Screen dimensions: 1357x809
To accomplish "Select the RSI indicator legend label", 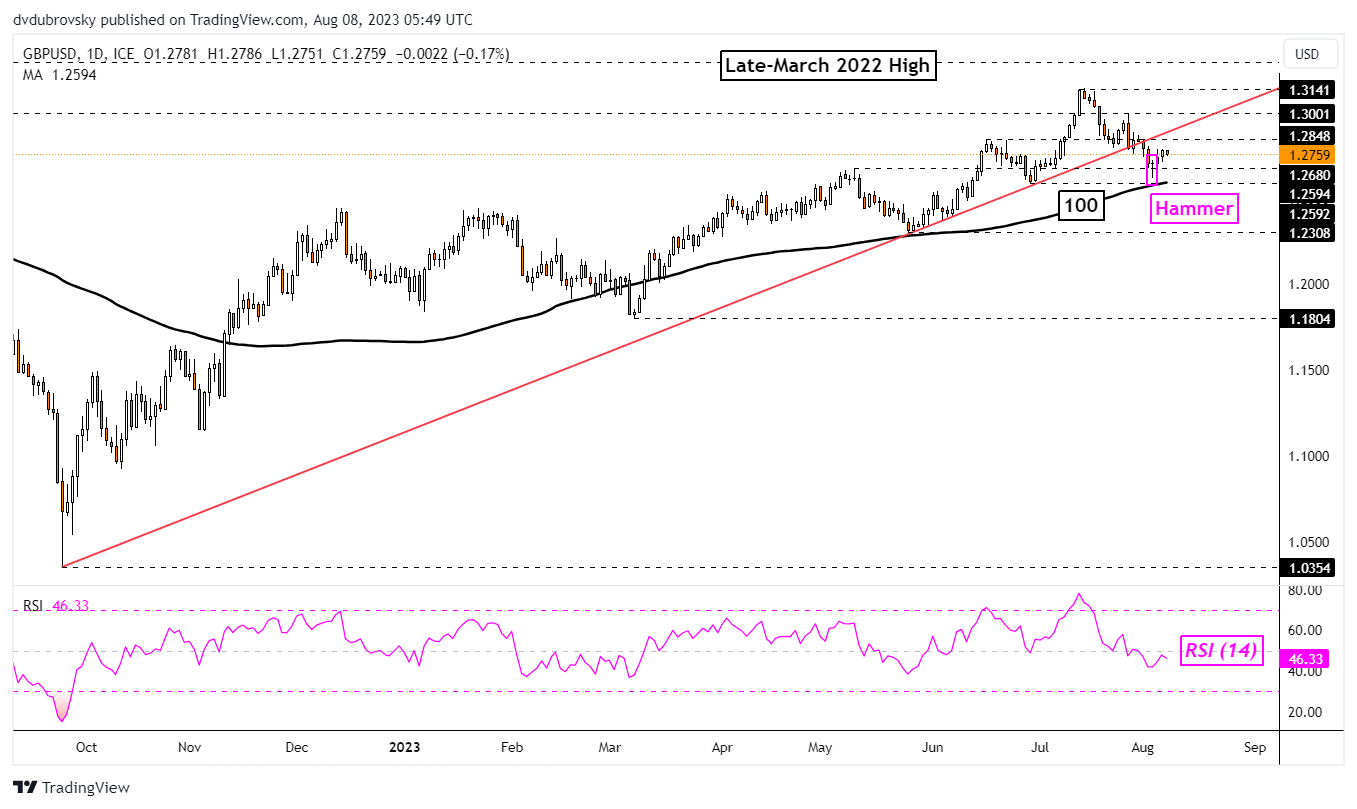I will (x=33, y=606).
